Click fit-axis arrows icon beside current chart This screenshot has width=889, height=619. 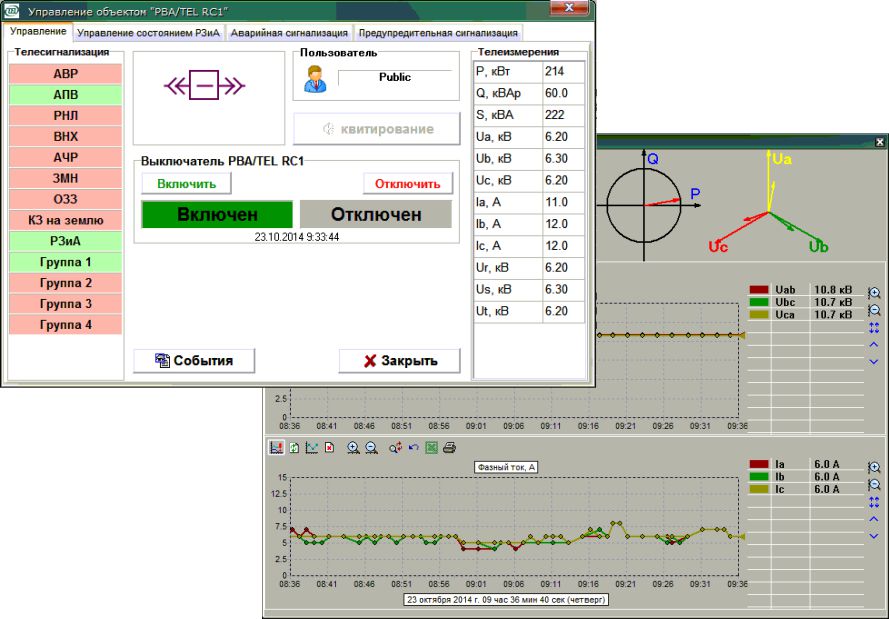click(874, 502)
